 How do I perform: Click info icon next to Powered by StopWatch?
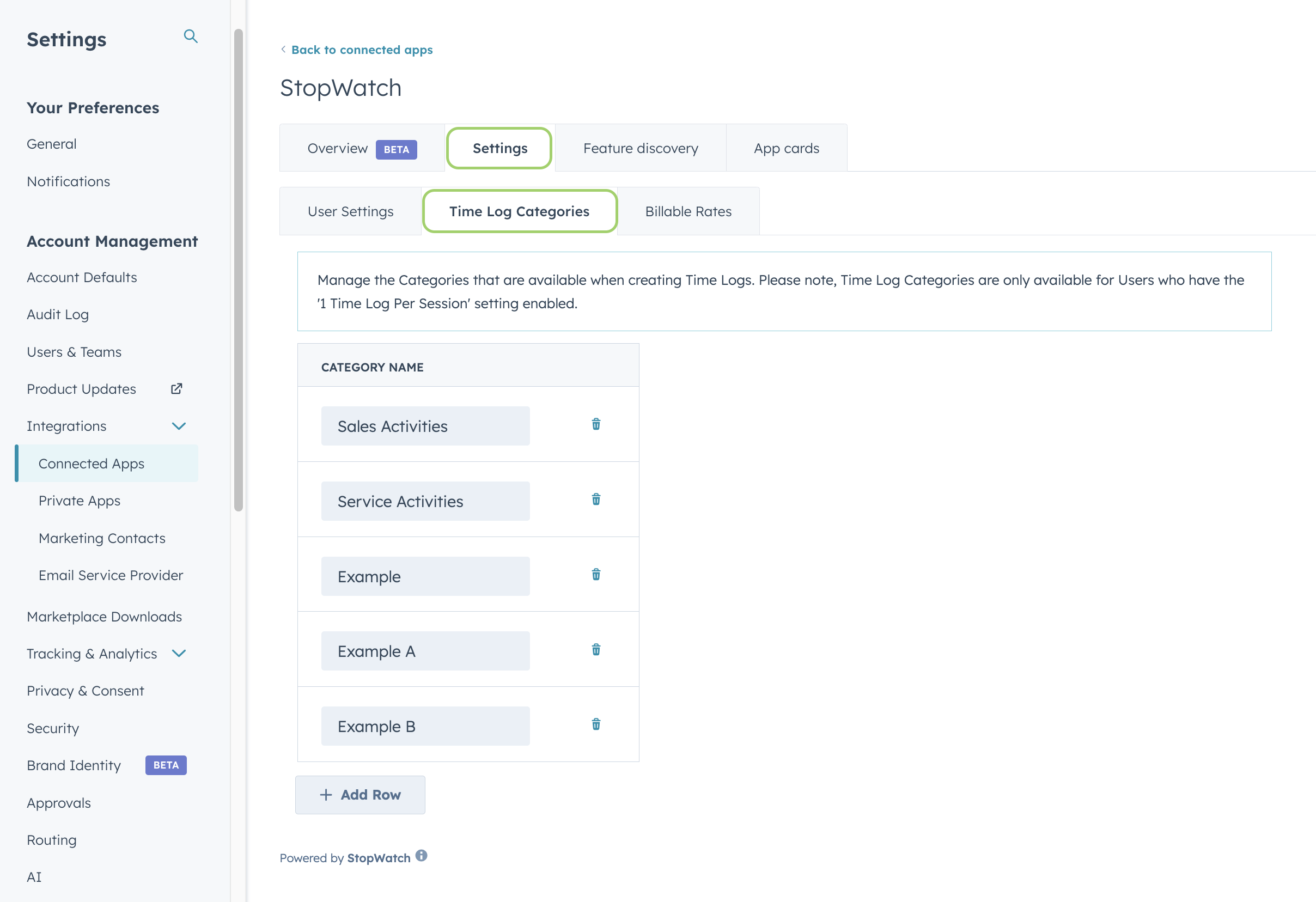coord(421,856)
